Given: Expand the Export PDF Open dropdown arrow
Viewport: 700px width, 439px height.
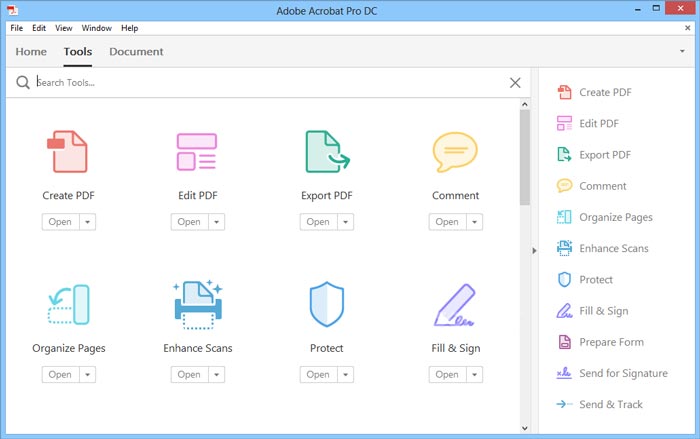Looking at the screenshot, I should [346, 222].
